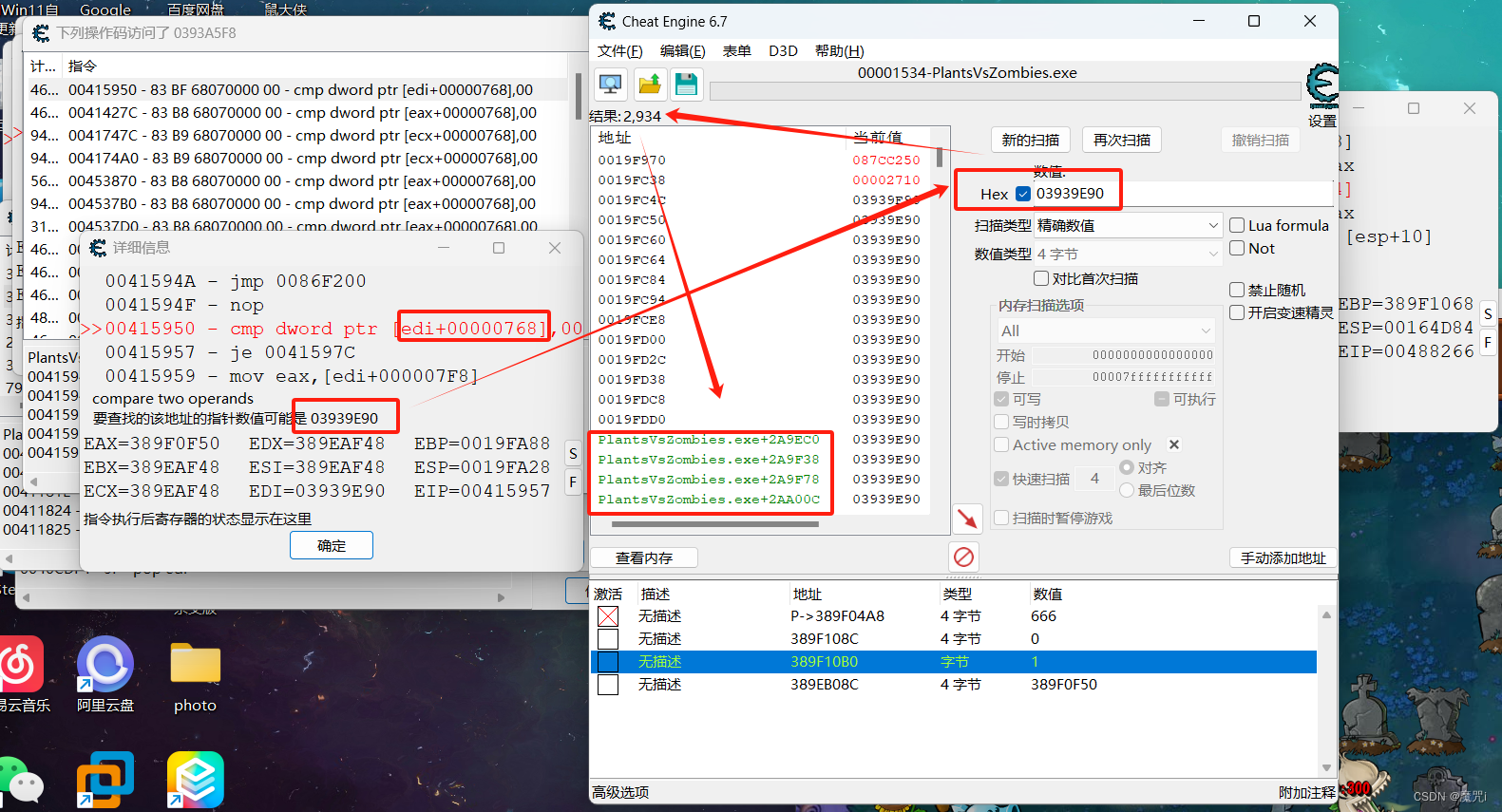Click the 撤销扫描 button
Viewport: 1502px width, 812px height.
tap(1261, 140)
